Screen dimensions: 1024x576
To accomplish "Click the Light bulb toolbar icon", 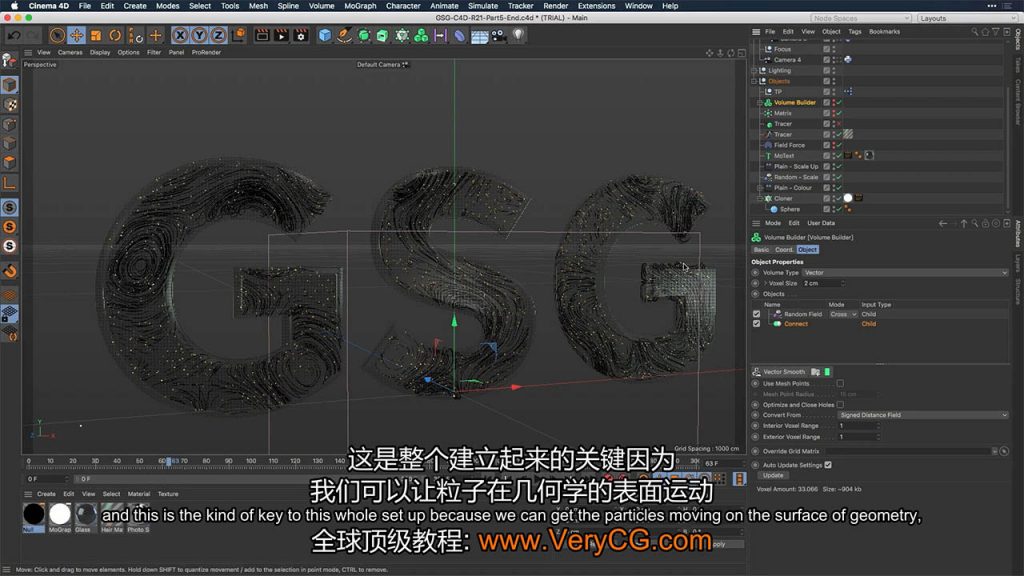I will point(519,35).
